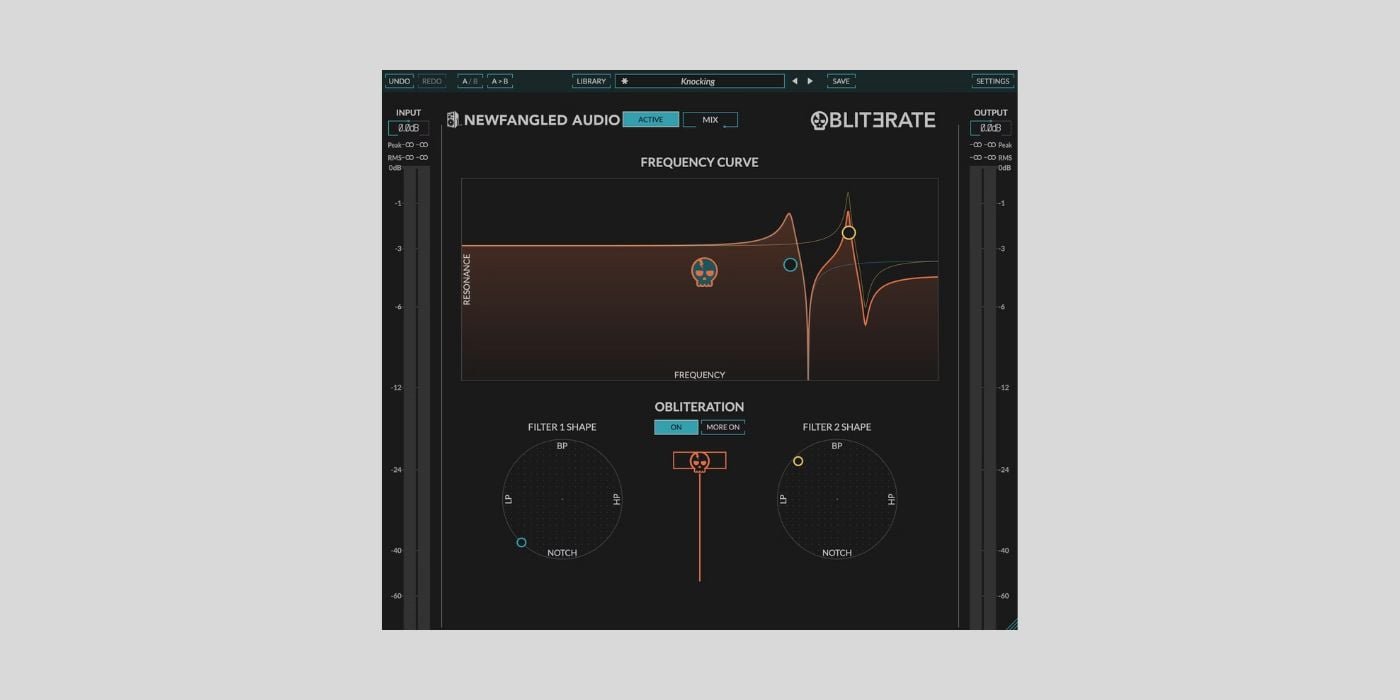
Task: Turn Obliteration ON button off
Action: coord(676,427)
